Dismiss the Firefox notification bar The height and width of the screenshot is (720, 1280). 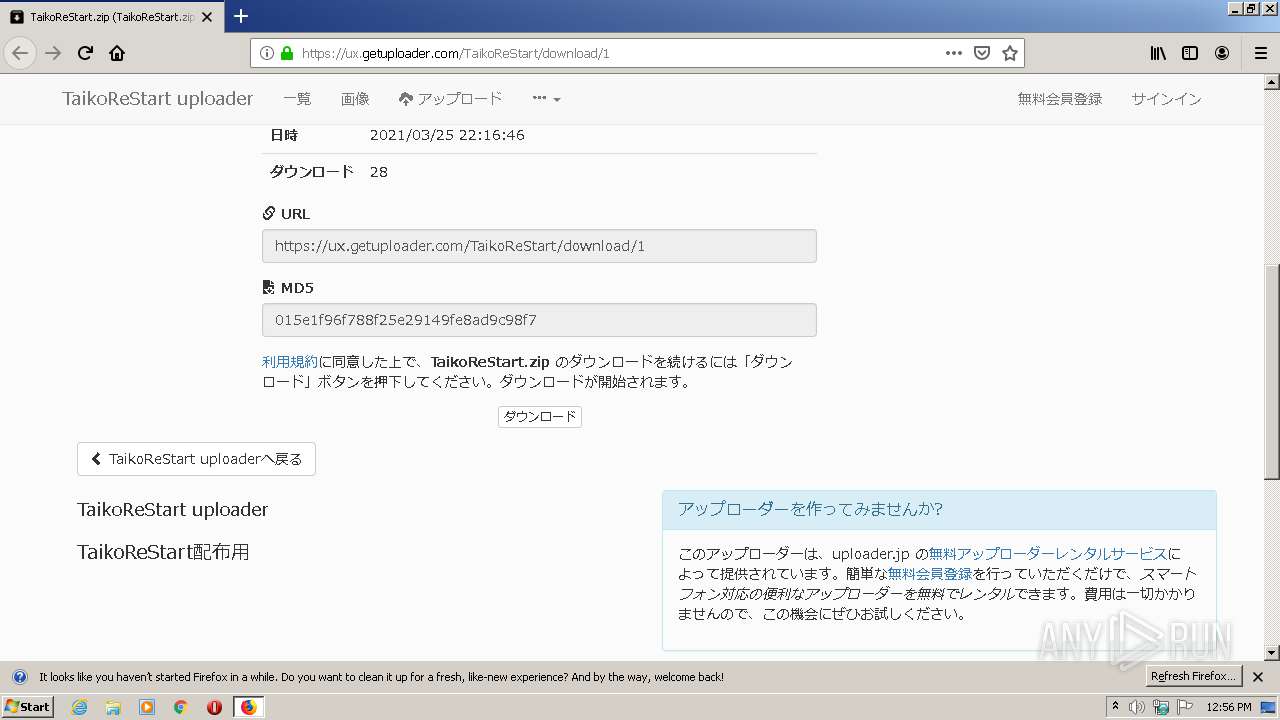pyautogui.click(x=1258, y=677)
